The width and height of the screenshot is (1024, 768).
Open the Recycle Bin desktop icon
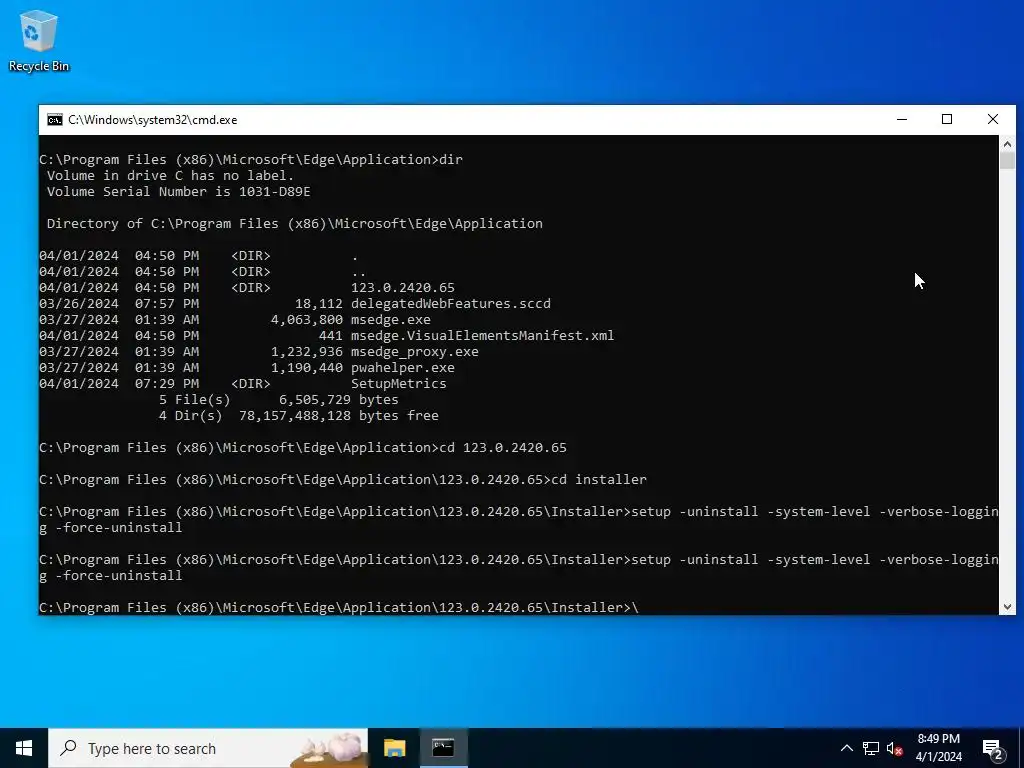tap(39, 40)
